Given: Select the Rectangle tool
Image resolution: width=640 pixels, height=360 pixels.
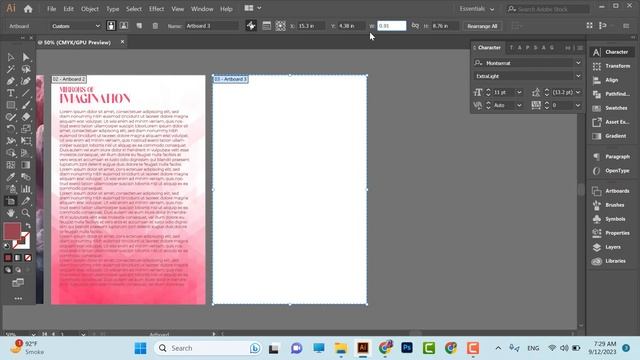Looking at the screenshot, I should (11, 105).
